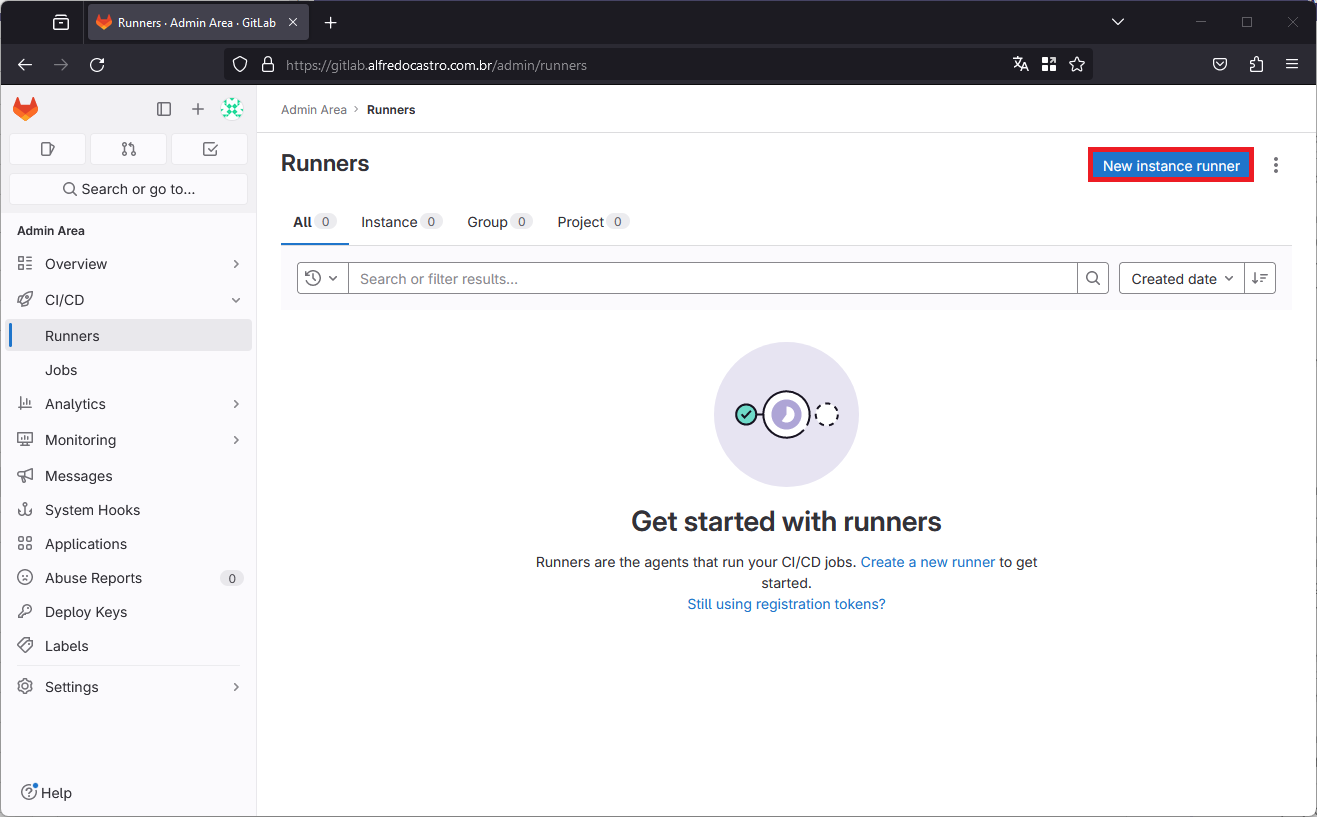Viewport: 1317px width, 817px height.
Task: Open the user avatar menu
Action: (x=232, y=109)
